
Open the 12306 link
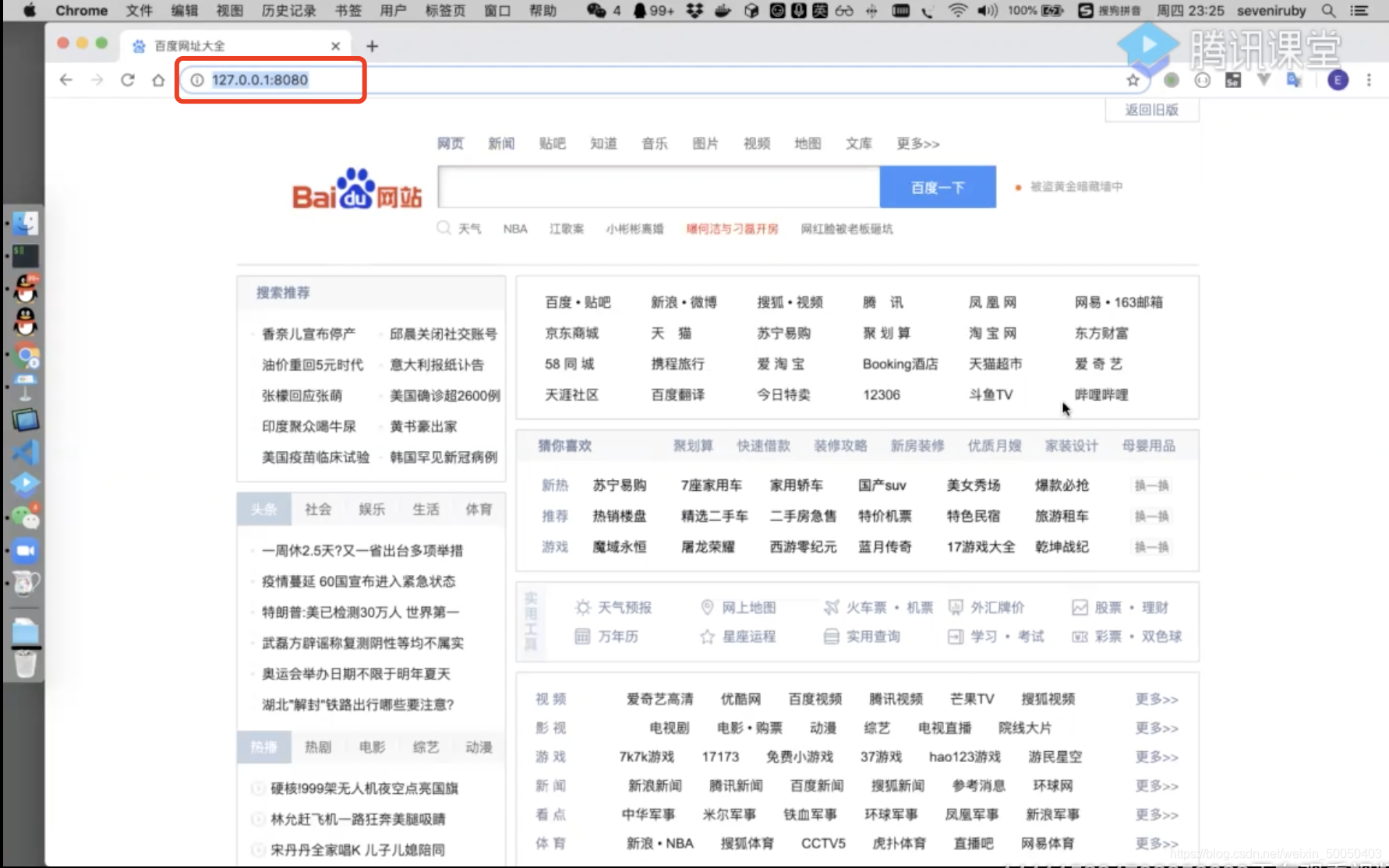pos(881,394)
